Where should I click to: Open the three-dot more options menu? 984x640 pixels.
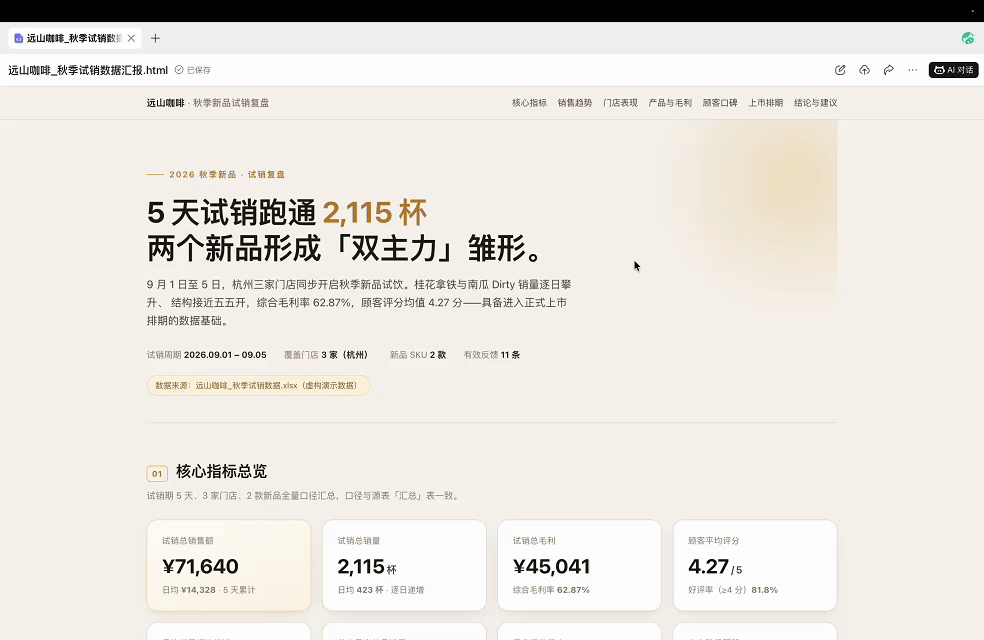[x=912, y=70]
